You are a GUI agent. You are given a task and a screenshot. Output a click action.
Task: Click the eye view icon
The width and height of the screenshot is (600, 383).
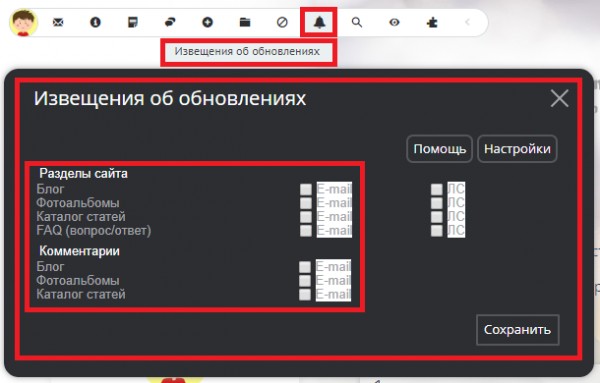394,23
